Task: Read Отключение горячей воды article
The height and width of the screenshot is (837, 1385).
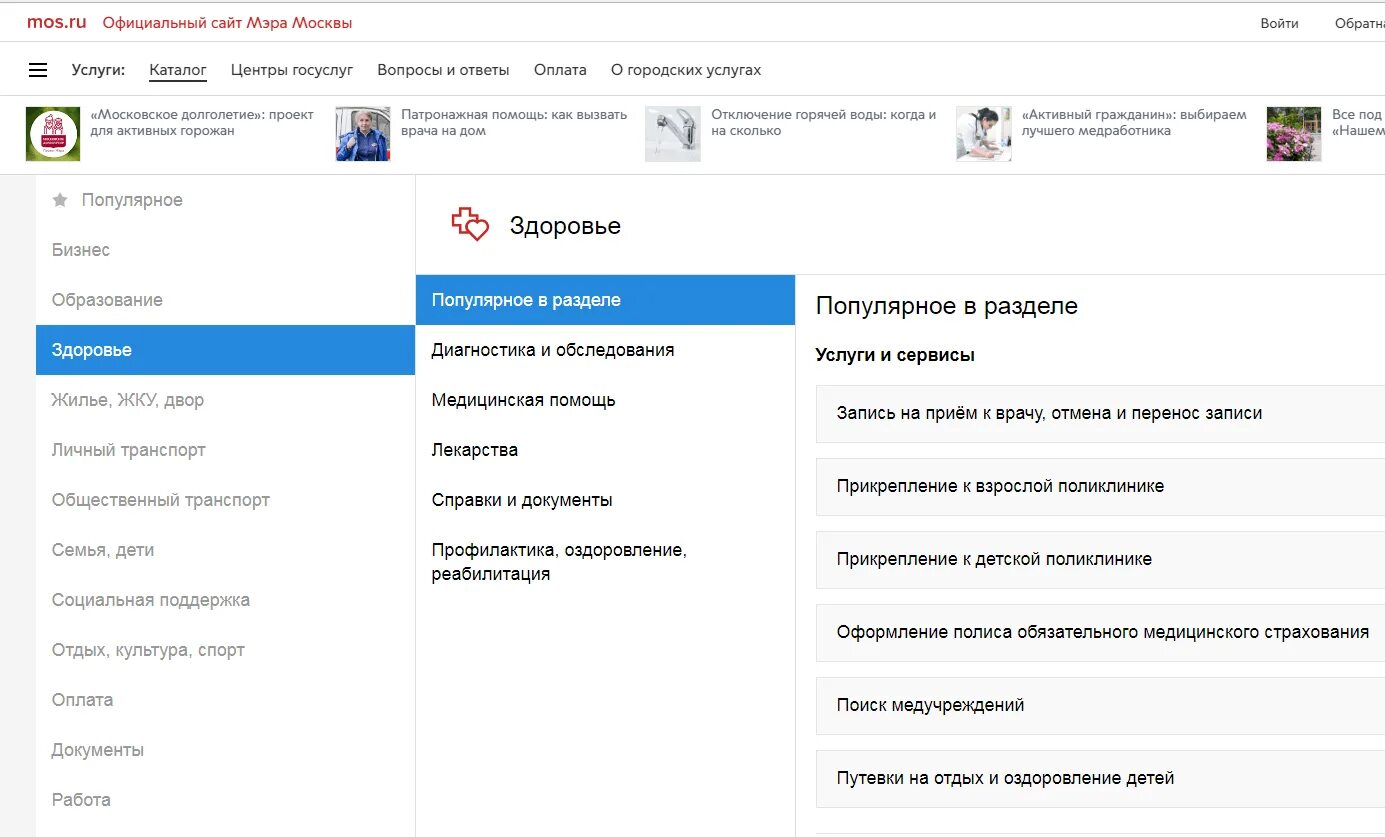Action: pos(824,123)
